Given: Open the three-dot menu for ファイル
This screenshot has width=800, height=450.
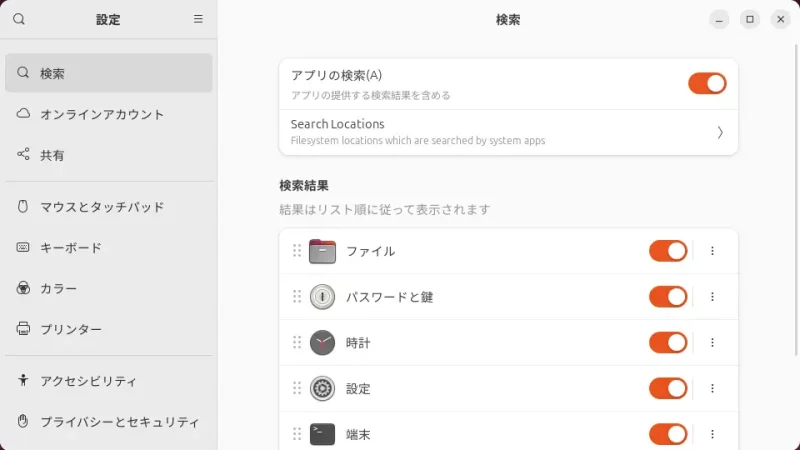Looking at the screenshot, I should click(x=712, y=251).
